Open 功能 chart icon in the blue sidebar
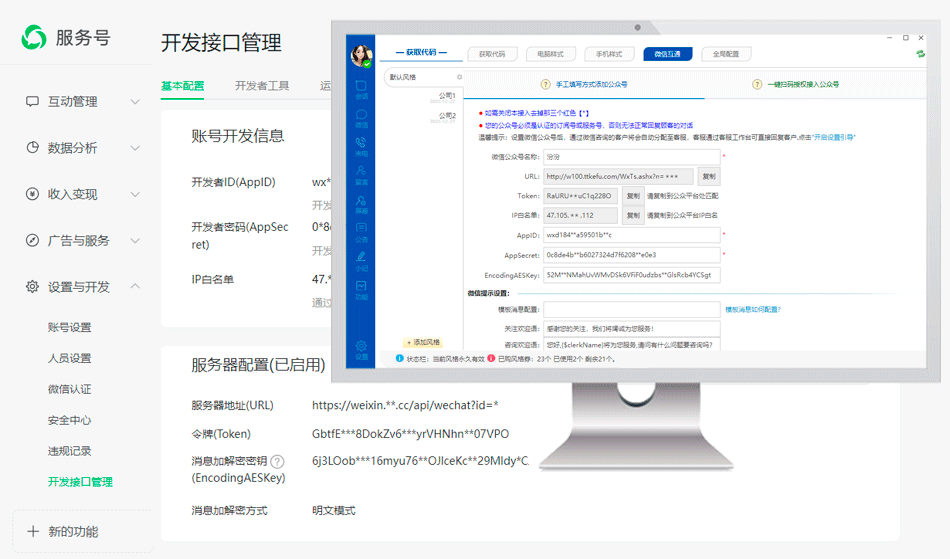 point(361,285)
